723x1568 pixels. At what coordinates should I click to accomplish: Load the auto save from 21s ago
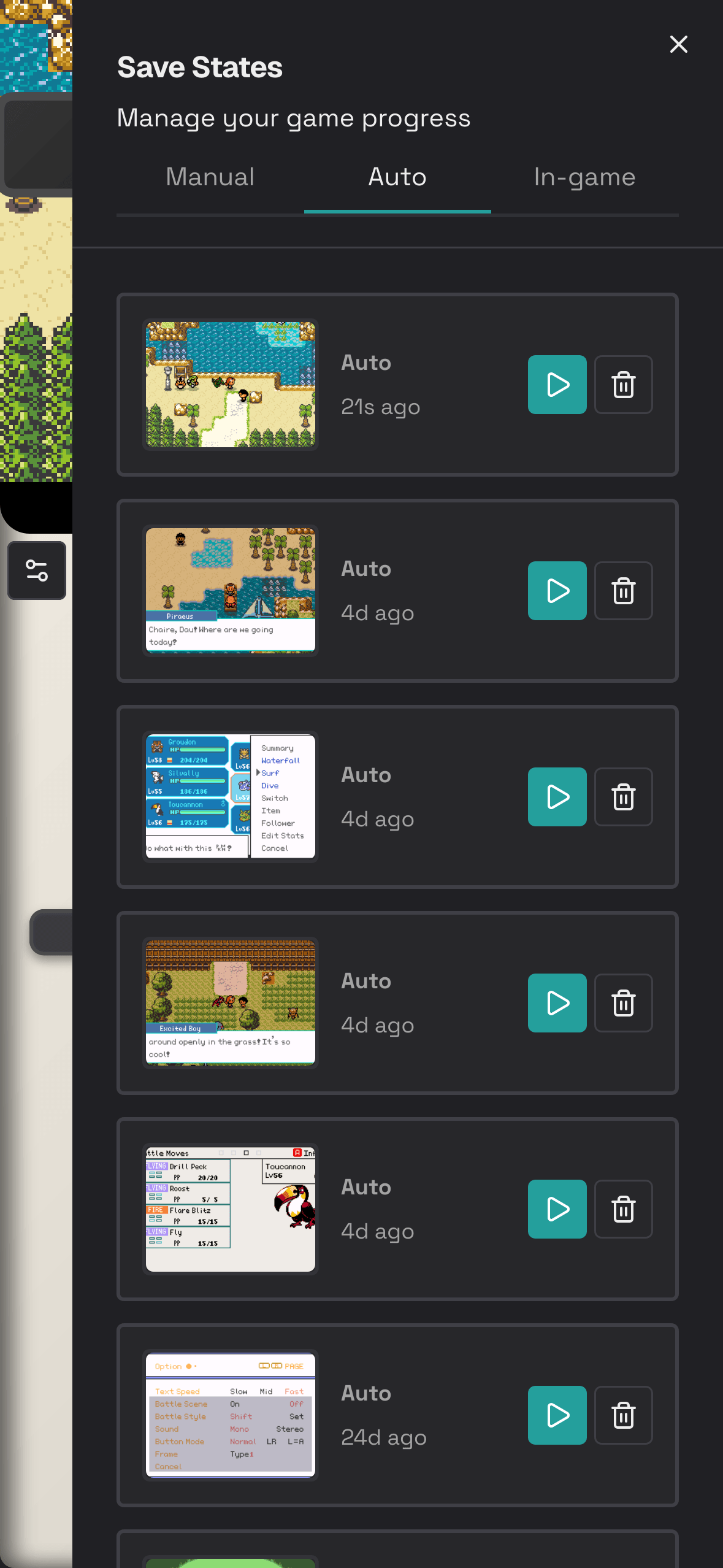pos(557,385)
